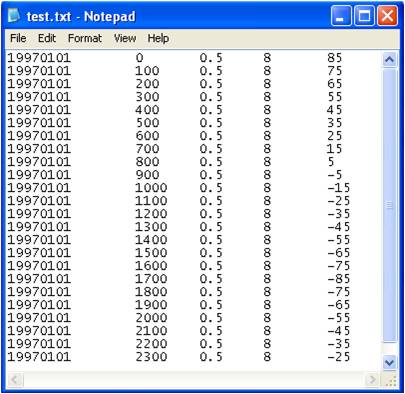Open the File menu
Screen dimensions: 405x394
tap(18, 38)
